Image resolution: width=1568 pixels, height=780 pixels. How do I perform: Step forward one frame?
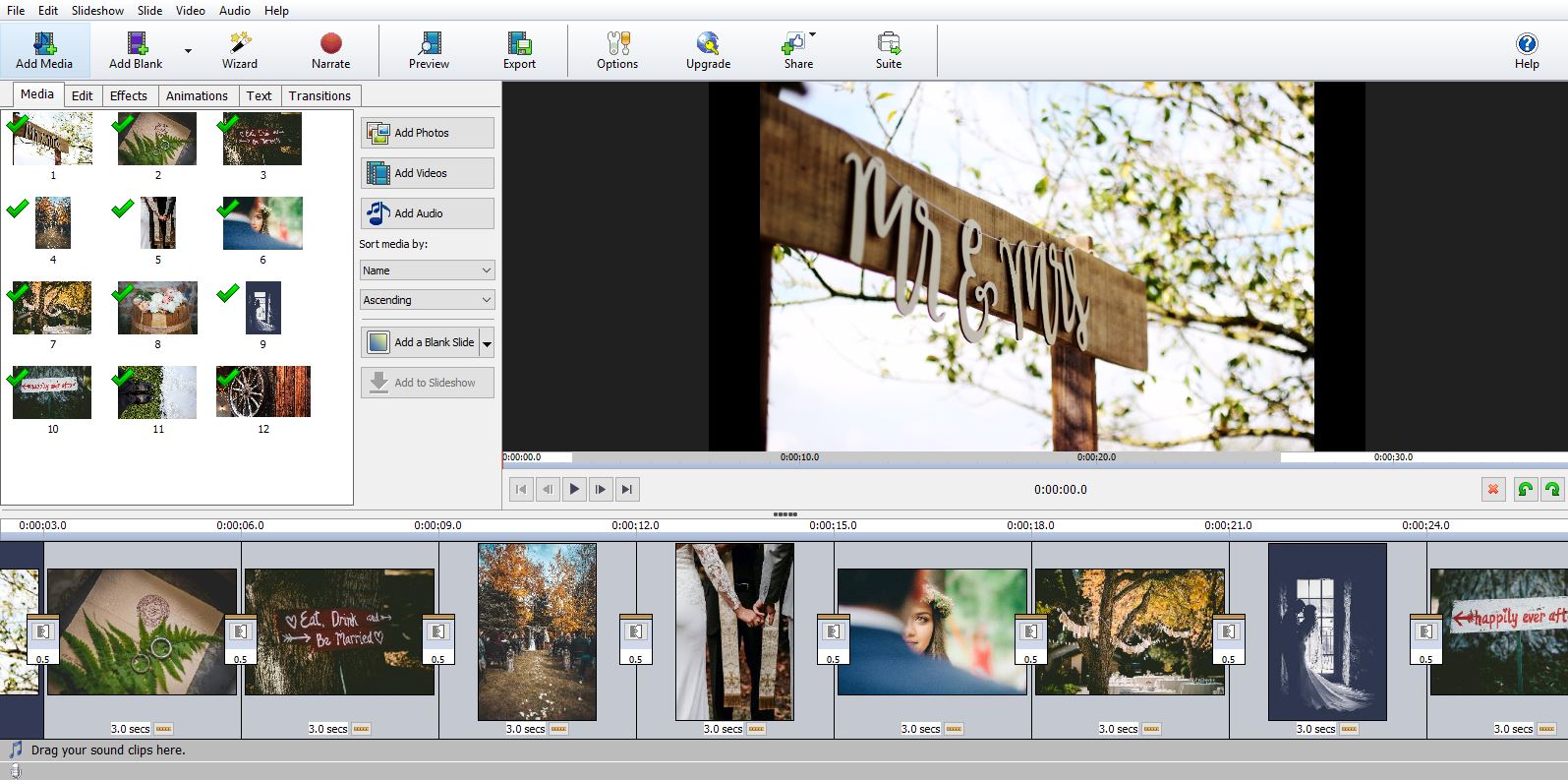601,489
